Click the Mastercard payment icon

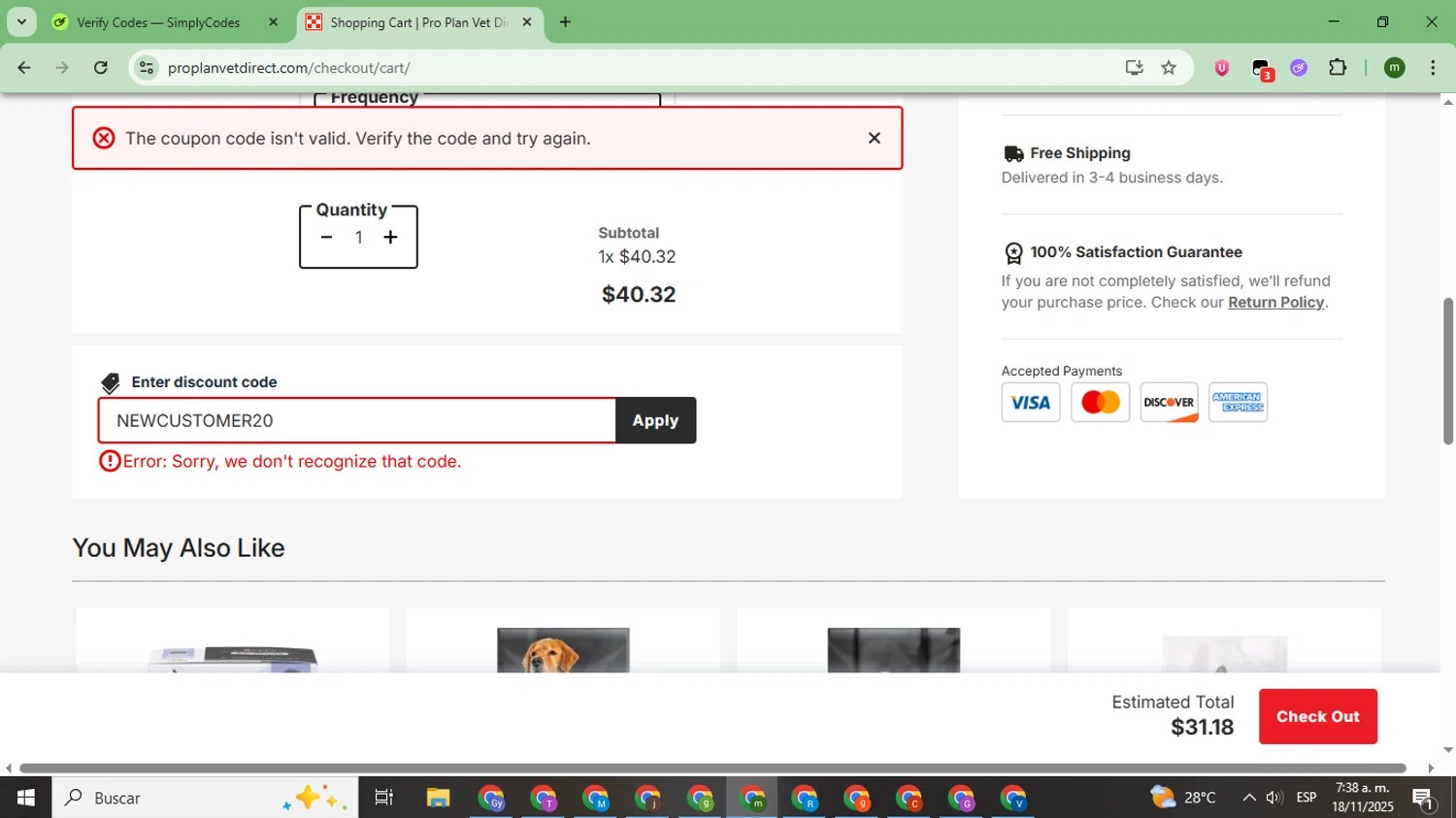point(1100,402)
